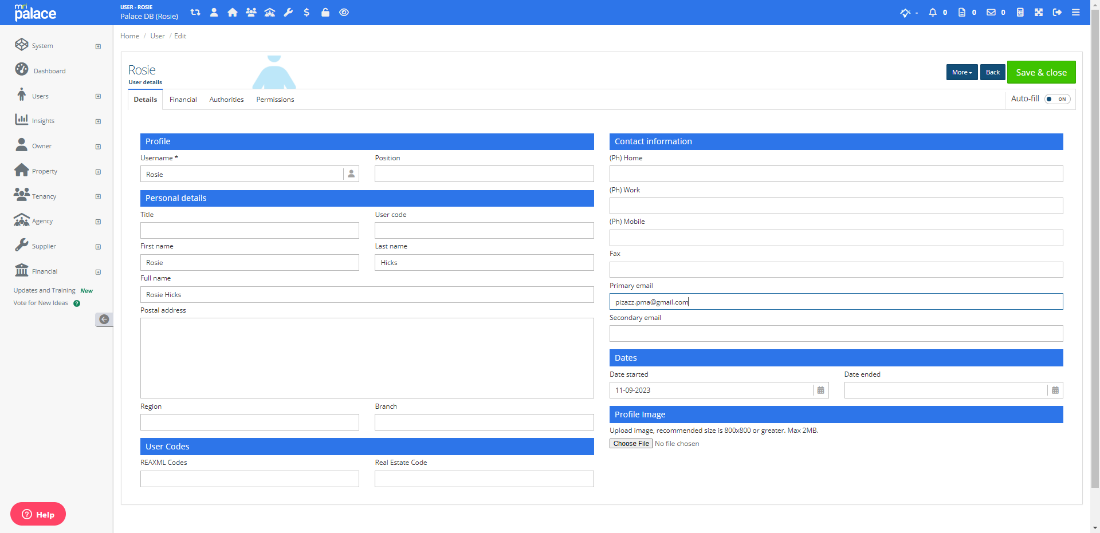The width and height of the screenshot is (1100, 533).
Task: Open the Vote for New Ideas link
Action: (x=41, y=304)
